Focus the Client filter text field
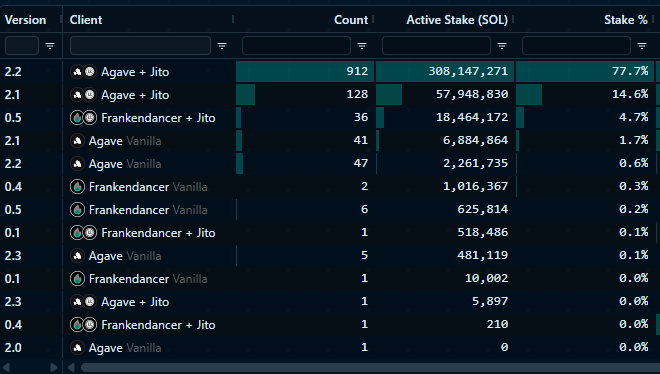Image resolution: width=660 pixels, height=374 pixels. pyautogui.click(x=140, y=45)
